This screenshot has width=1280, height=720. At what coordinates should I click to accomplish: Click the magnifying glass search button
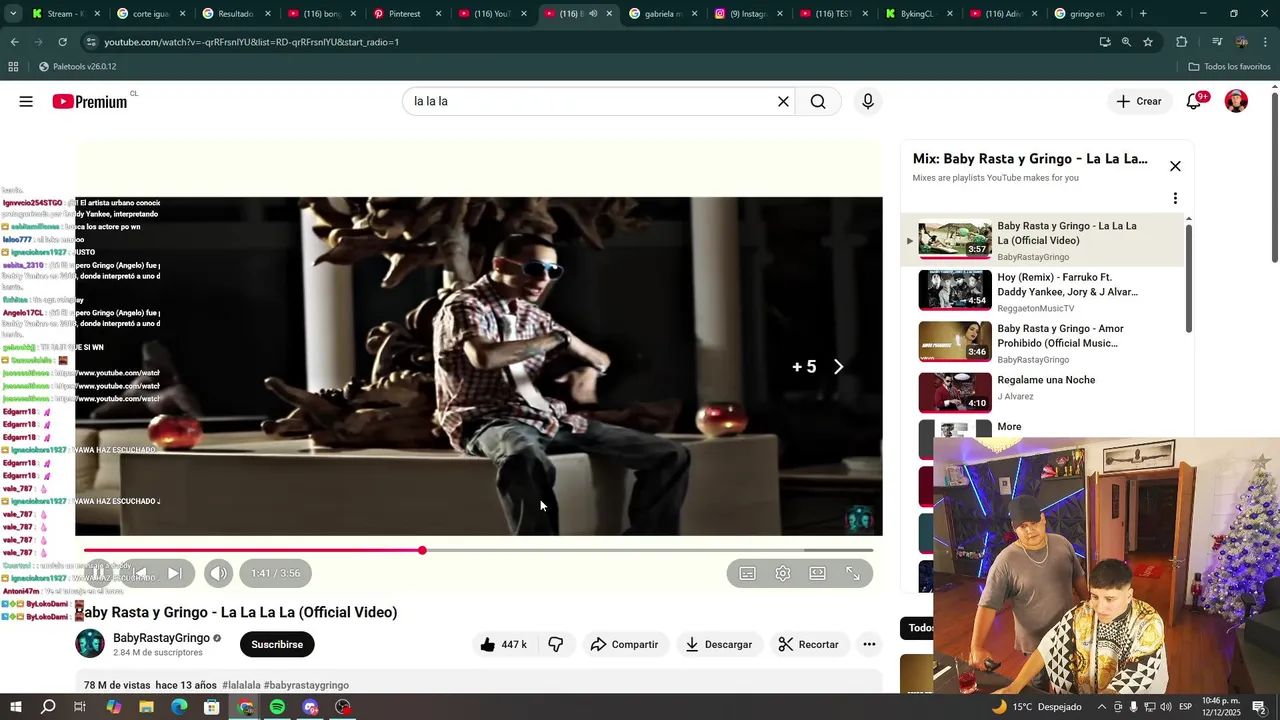pos(818,101)
